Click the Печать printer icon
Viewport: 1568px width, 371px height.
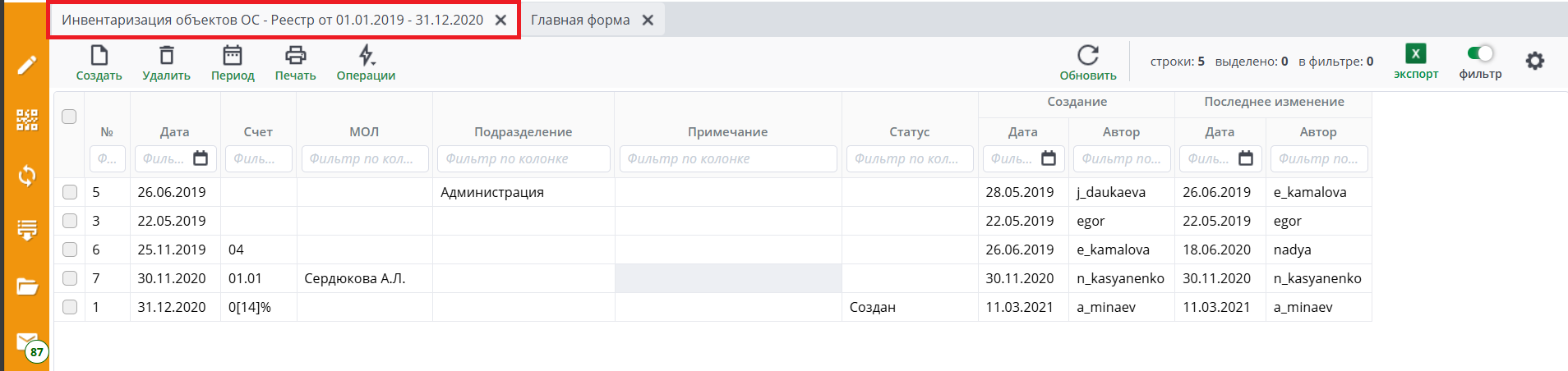295,56
